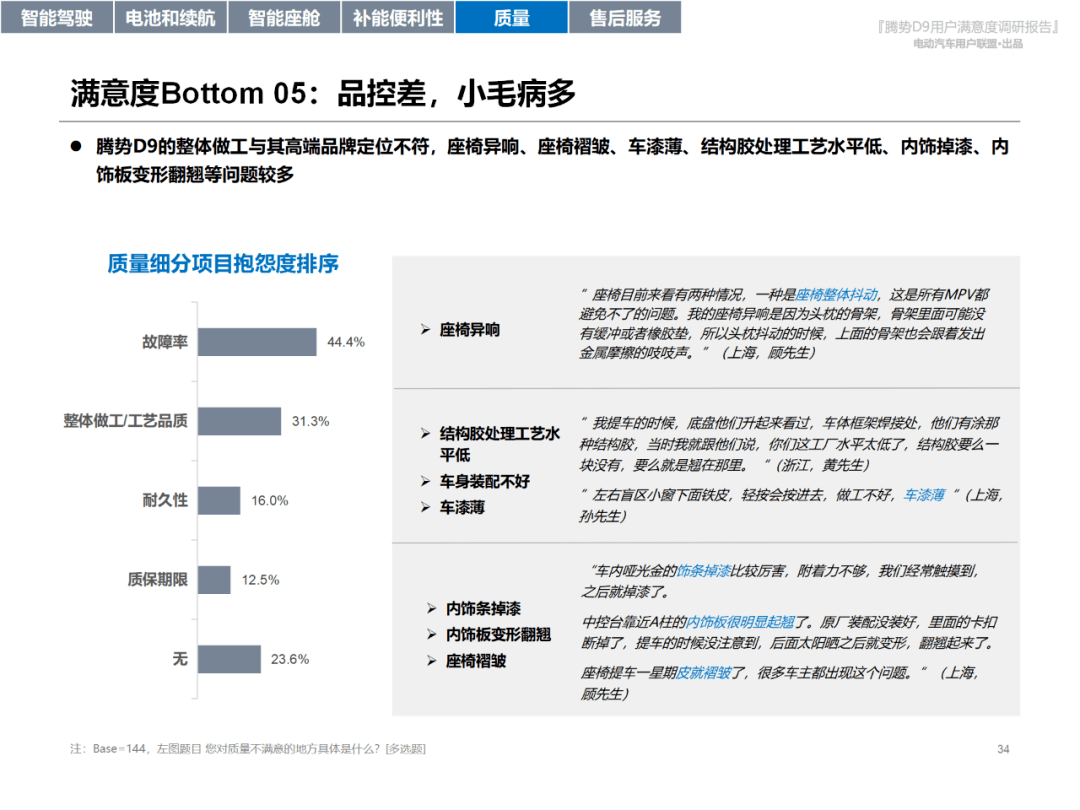This screenshot has width=1080, height=810.
Task: Click the arrow bullet before 结构胶处理工艺水平低
Action: click(426, 433)
